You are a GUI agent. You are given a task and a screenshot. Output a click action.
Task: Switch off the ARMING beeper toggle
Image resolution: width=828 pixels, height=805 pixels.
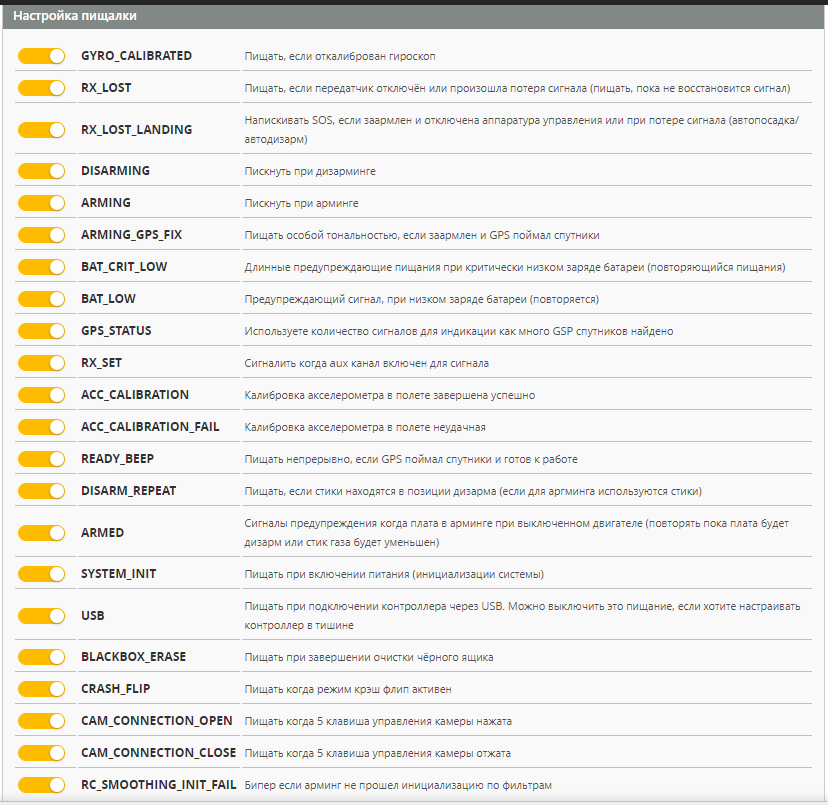41,203
